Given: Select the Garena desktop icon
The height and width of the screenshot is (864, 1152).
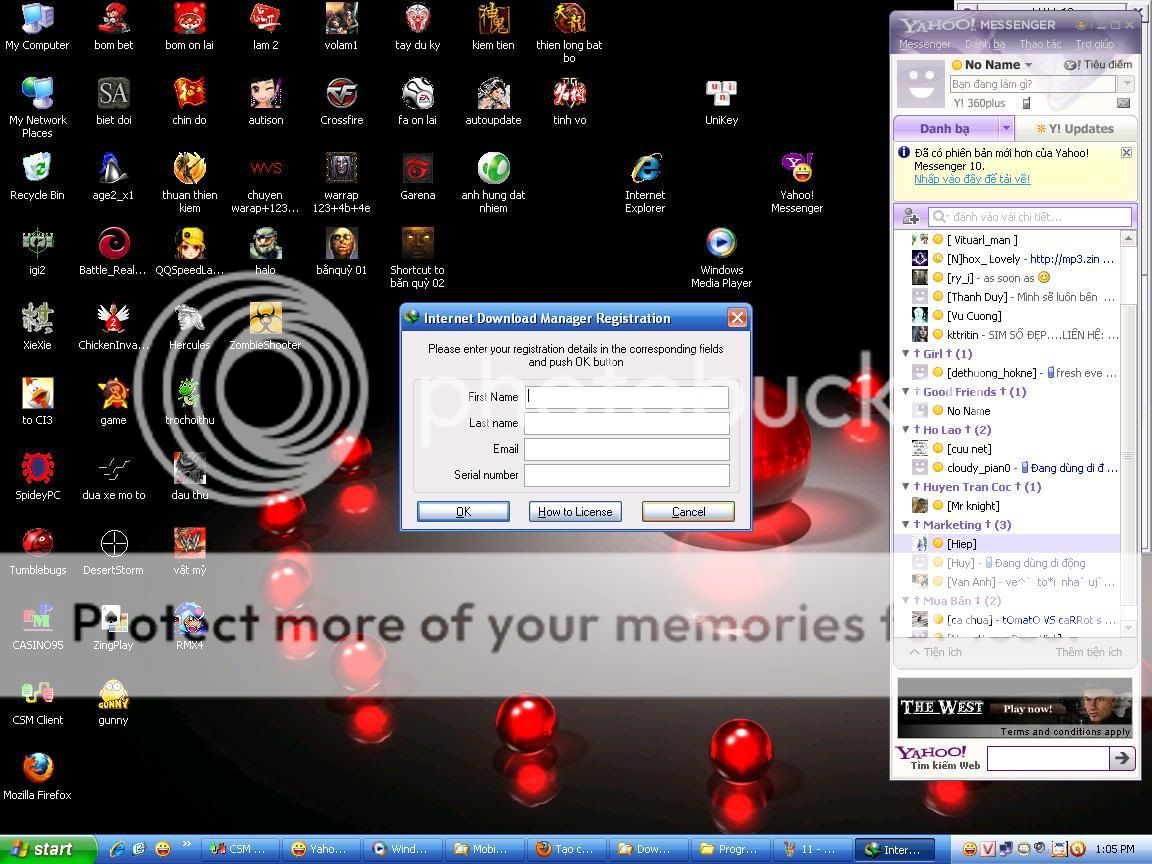Looking at the screenshot, I should coord(417,176).
